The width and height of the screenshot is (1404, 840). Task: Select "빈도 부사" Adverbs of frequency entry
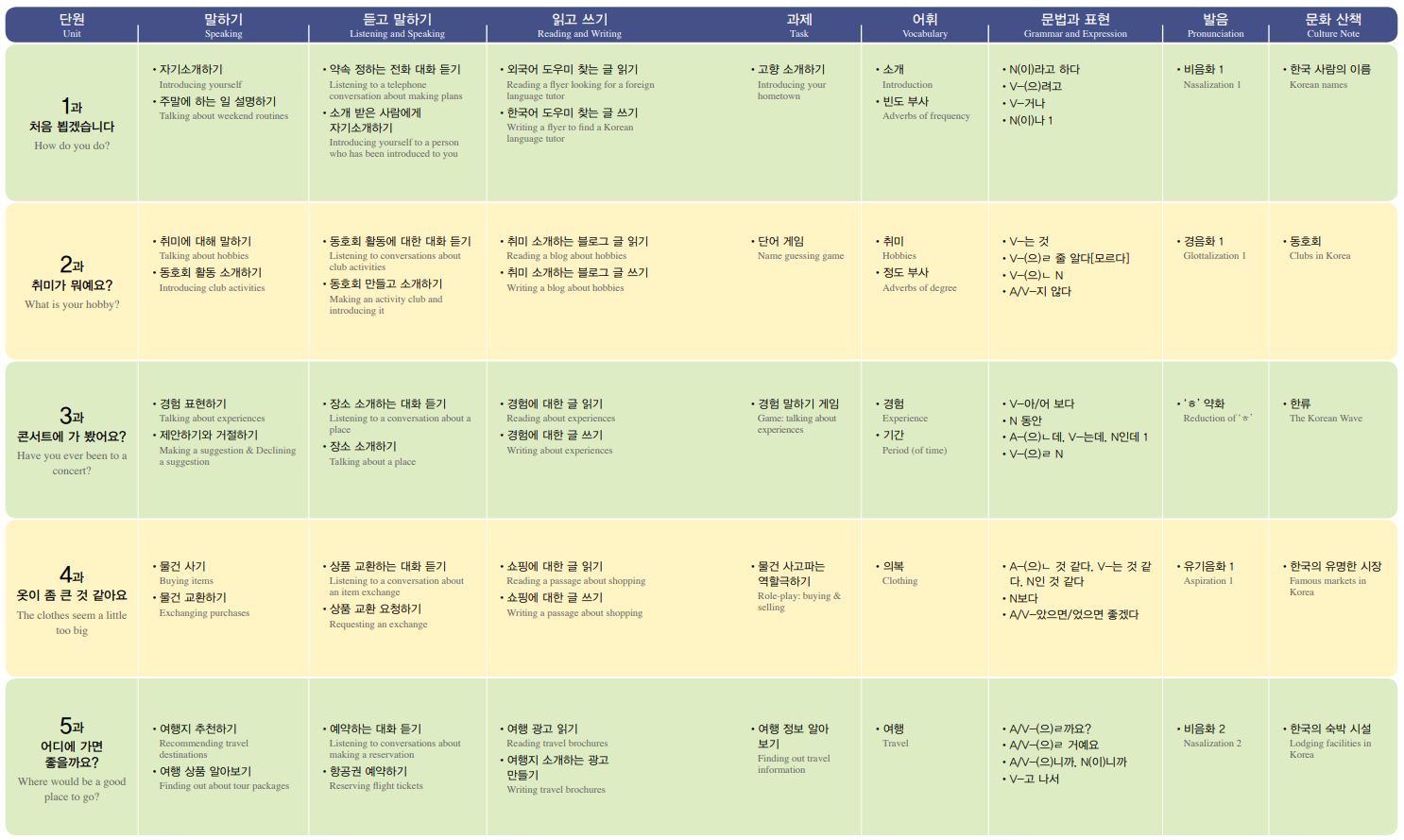(905, 101)
